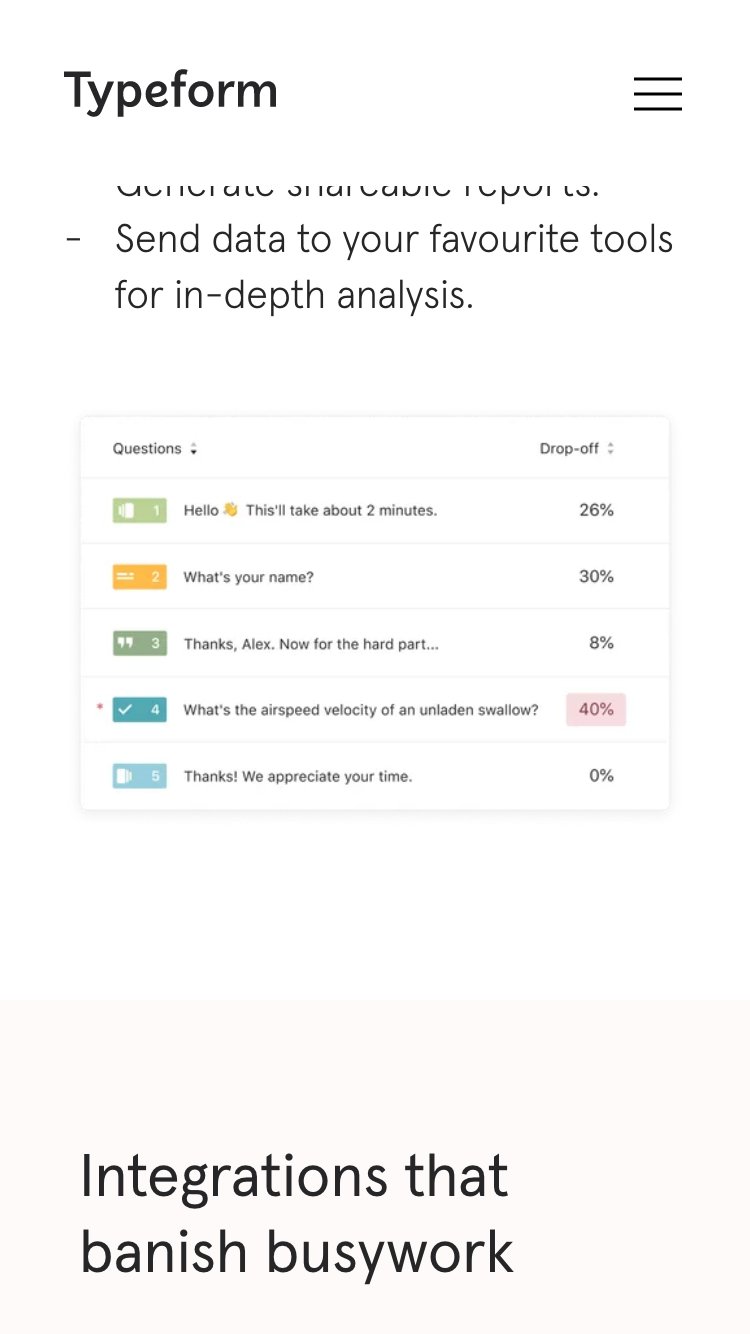The height and width of the screenshot is (1334, 750).
Task: Click the Questions column header label
Action: point(147,449)
